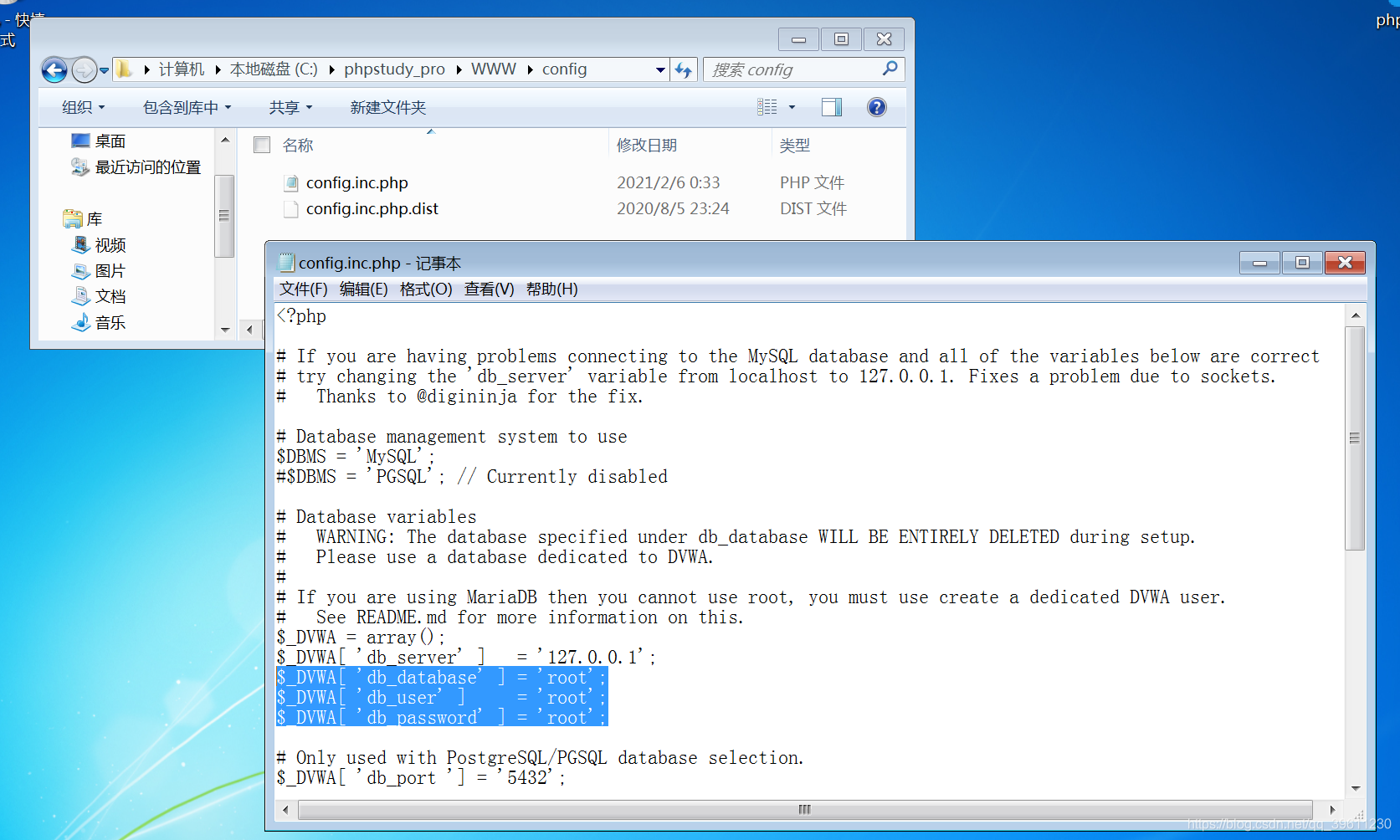
Task: Click file list horizontal scroll left arrow
Action: click(x=249, y=330)
